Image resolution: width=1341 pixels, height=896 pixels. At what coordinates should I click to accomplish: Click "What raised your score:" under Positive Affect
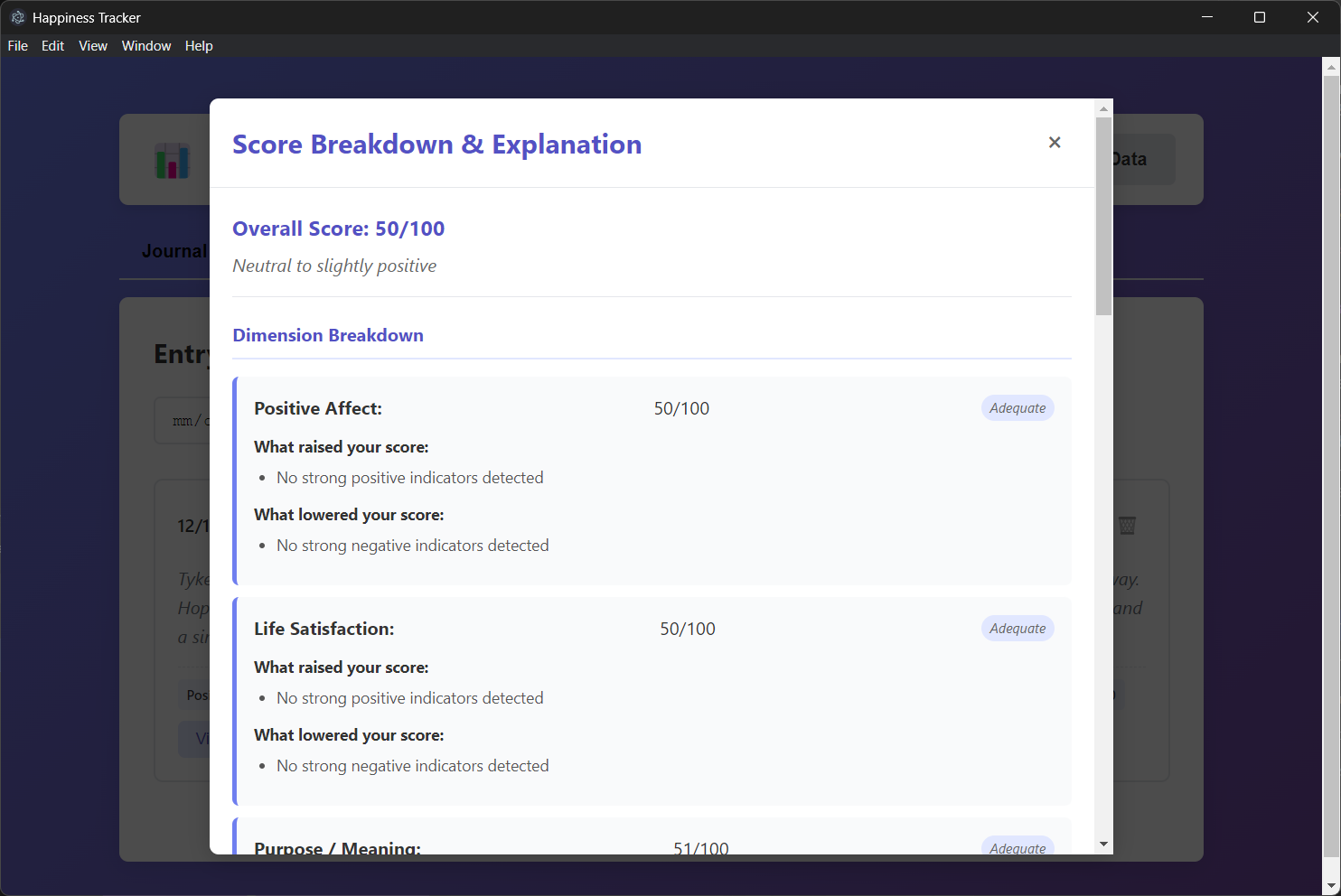342,447
